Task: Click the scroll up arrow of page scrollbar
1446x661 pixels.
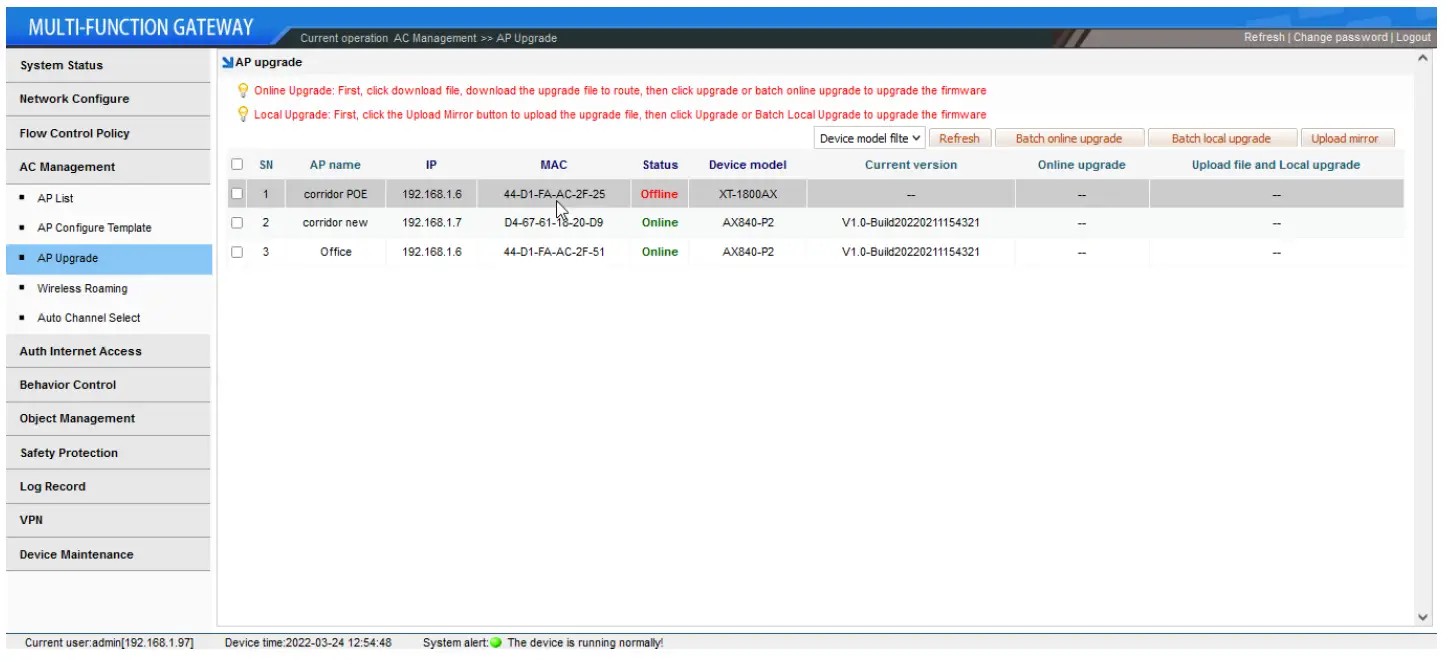Action: coord(1424,59)
